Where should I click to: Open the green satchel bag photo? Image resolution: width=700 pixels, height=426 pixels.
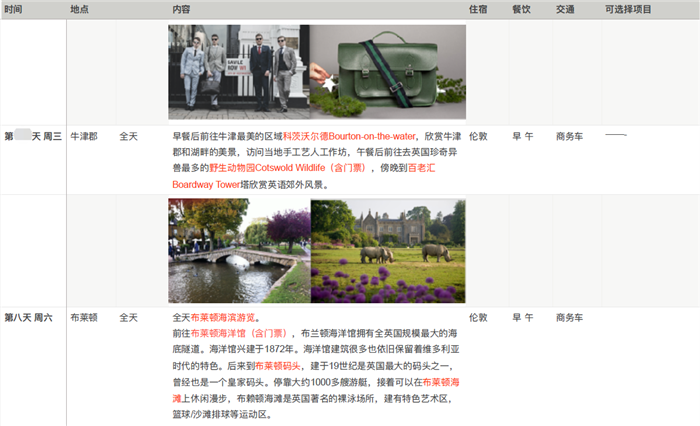(388, 71)
